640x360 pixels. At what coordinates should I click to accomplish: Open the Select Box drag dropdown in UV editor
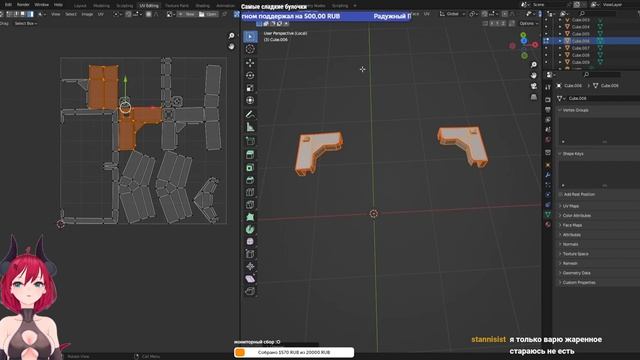(x=25, y=23)
